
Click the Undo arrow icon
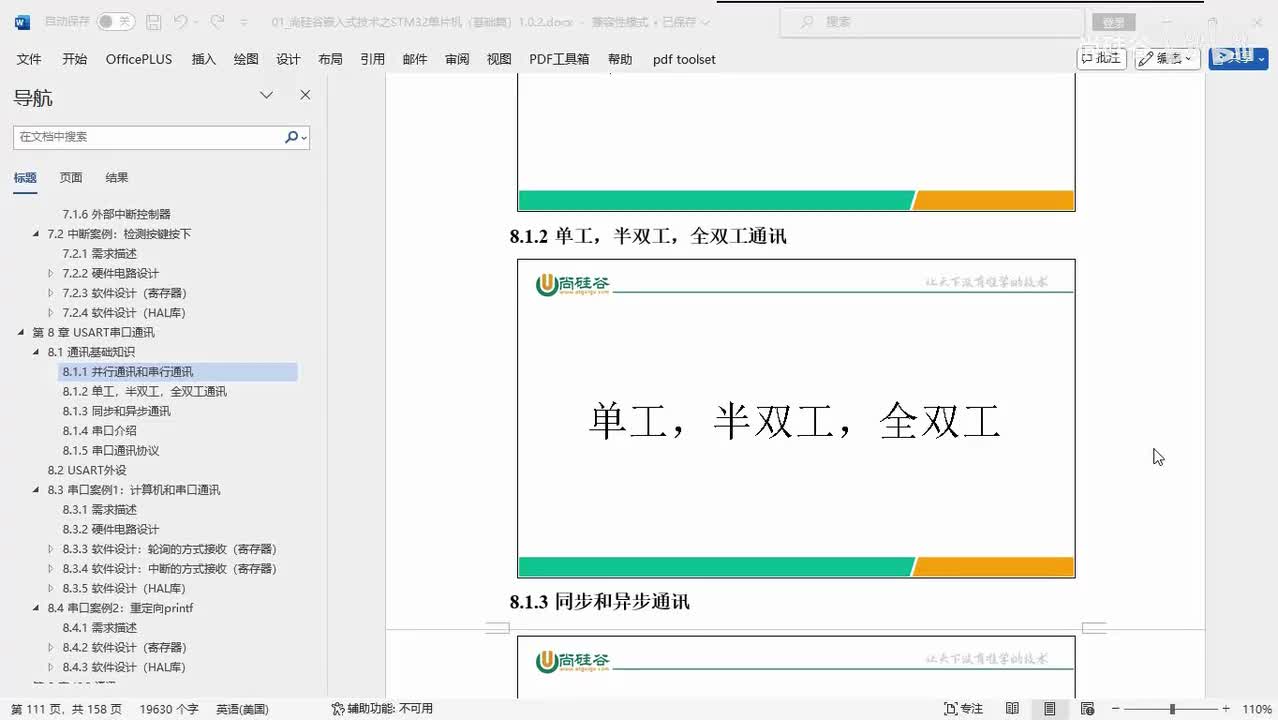point(180,21)
